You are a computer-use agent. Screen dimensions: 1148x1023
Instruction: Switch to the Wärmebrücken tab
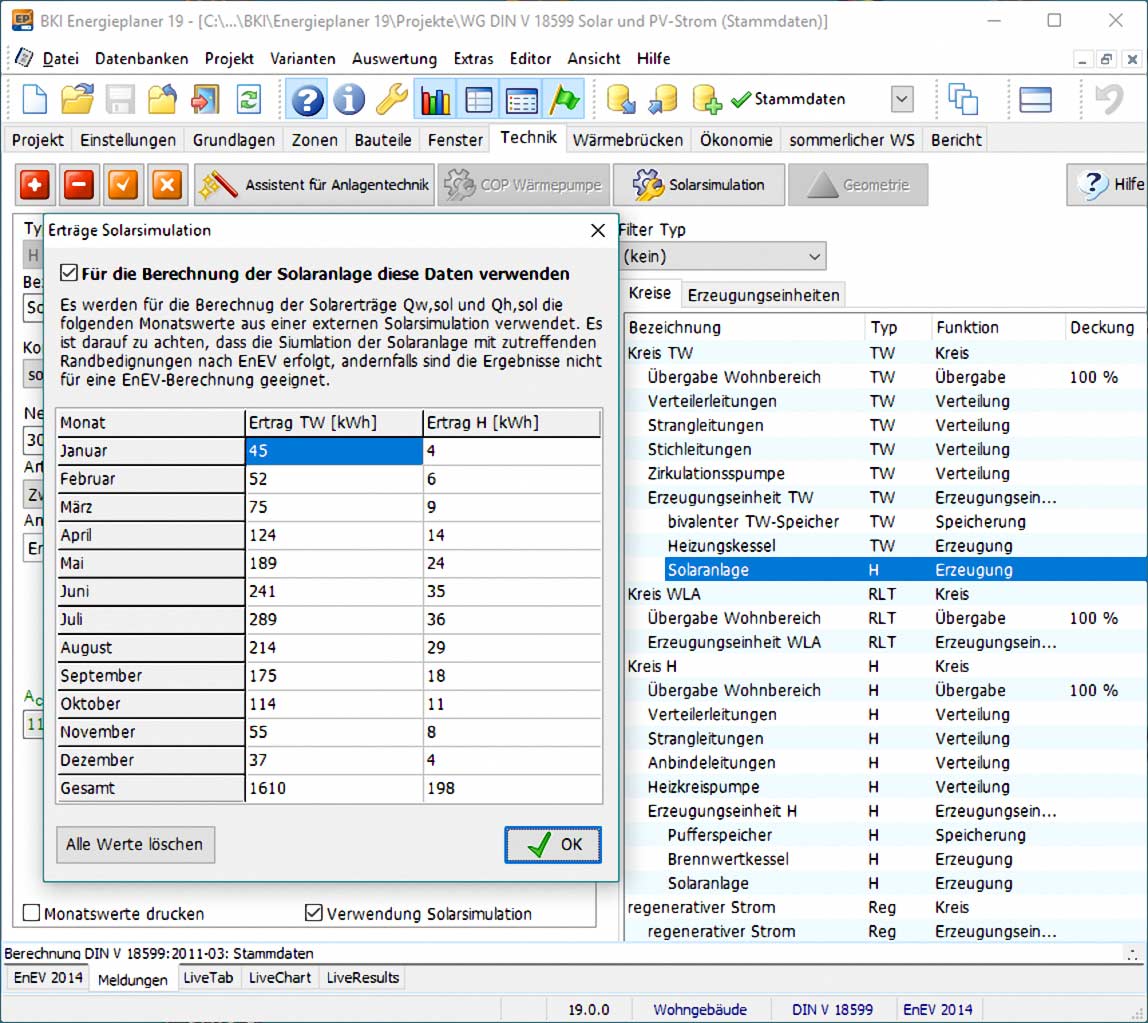[x=627, y=139]
